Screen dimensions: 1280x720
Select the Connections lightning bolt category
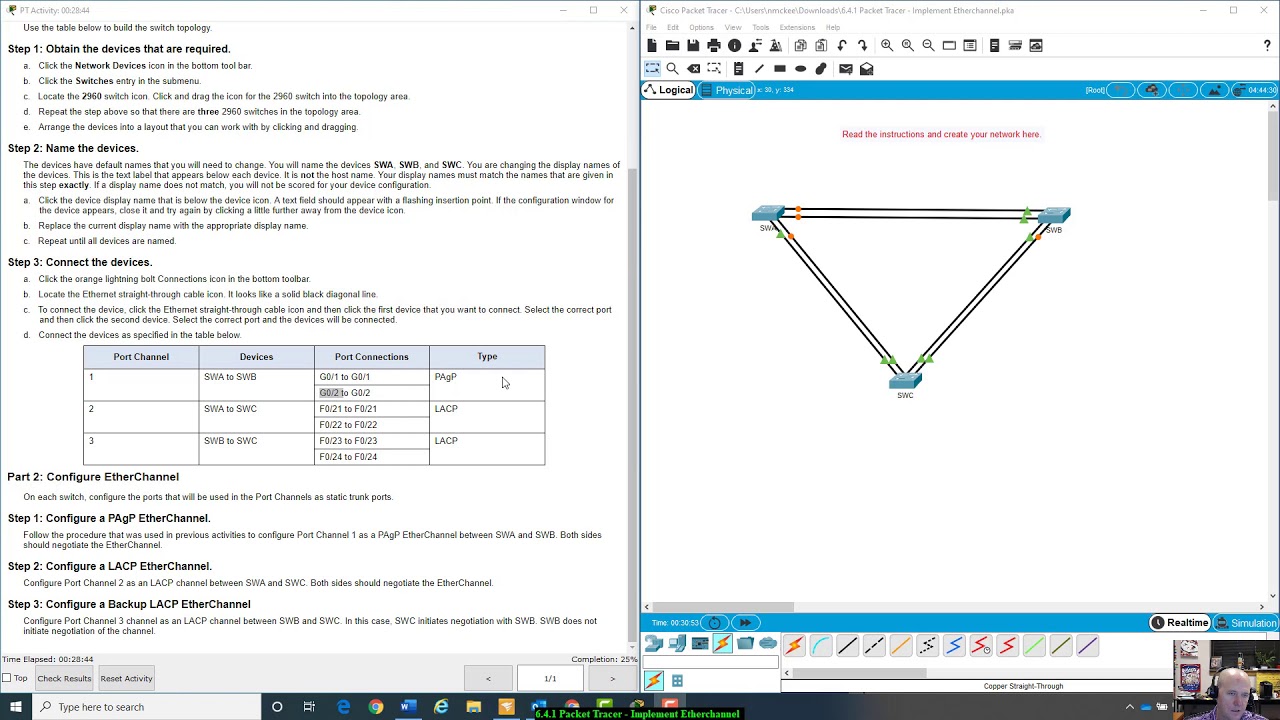723,644
